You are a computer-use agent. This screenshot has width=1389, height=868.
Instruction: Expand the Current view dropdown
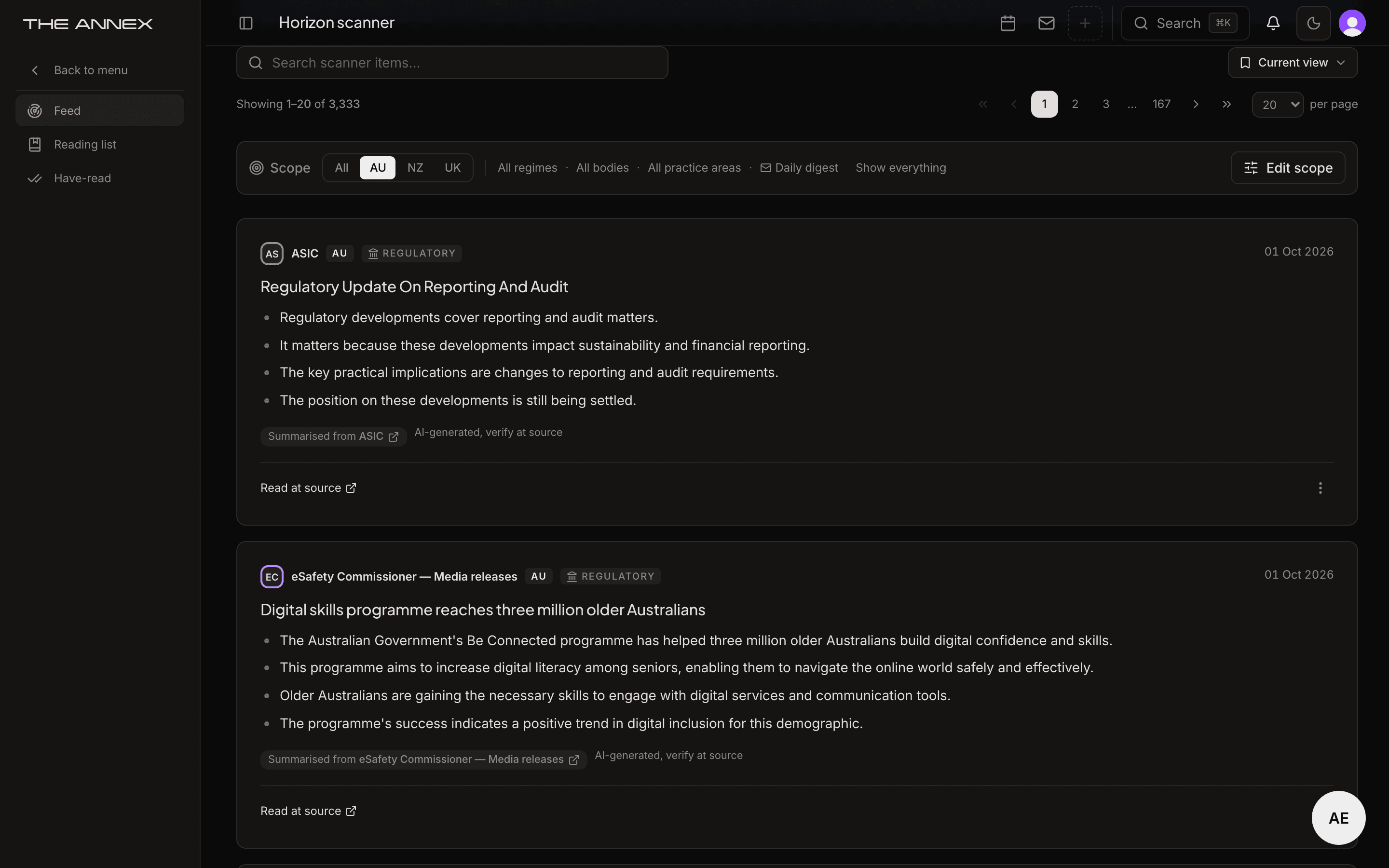pyautogui.click(x=1293, y=63)
